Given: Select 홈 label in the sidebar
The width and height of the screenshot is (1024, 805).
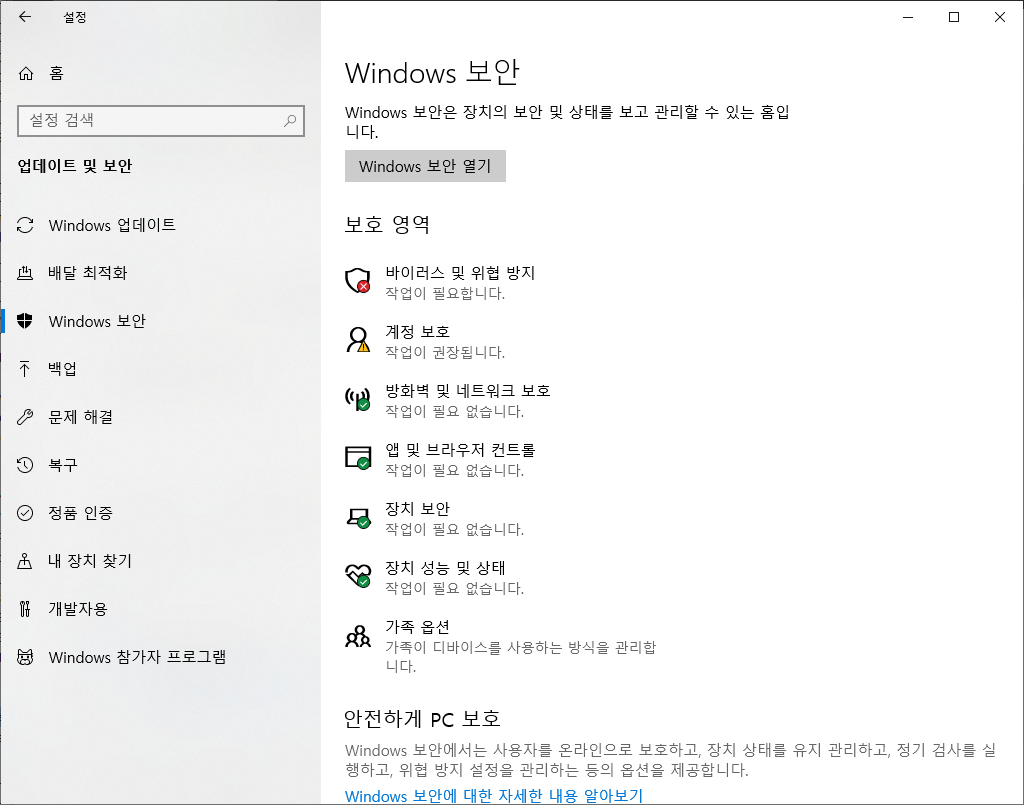Looking at the screenshot, I should coord(56,73).
